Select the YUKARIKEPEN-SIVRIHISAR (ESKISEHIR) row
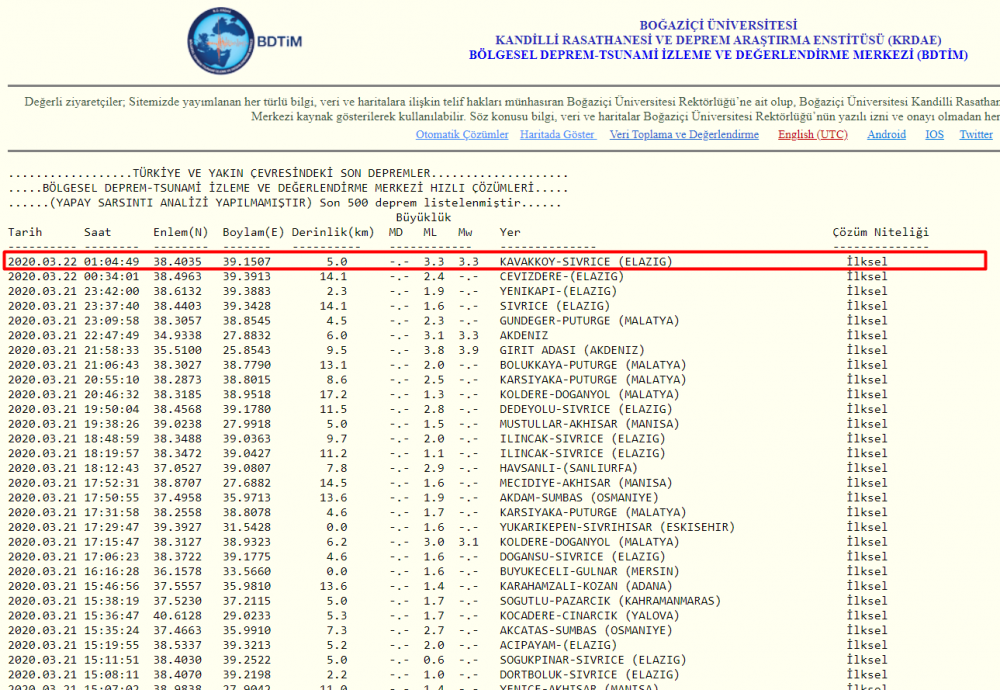Viewport: 1000px width, 690px height. [617, 527]
